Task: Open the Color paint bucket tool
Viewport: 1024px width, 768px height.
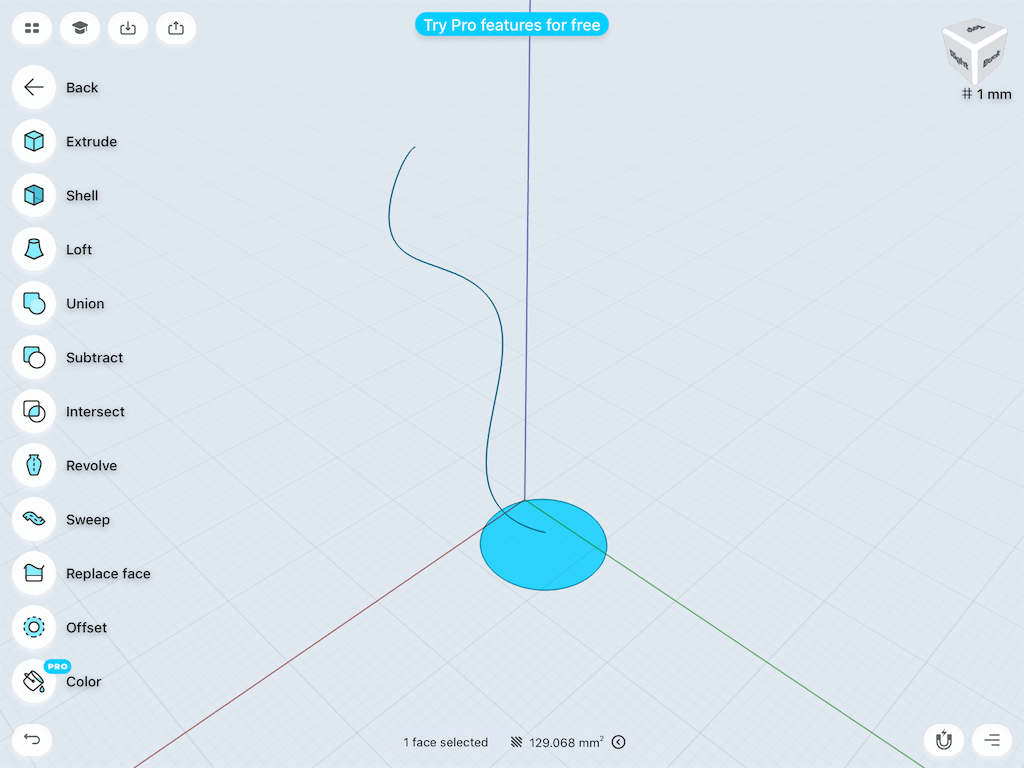Action: pos(34,681)
